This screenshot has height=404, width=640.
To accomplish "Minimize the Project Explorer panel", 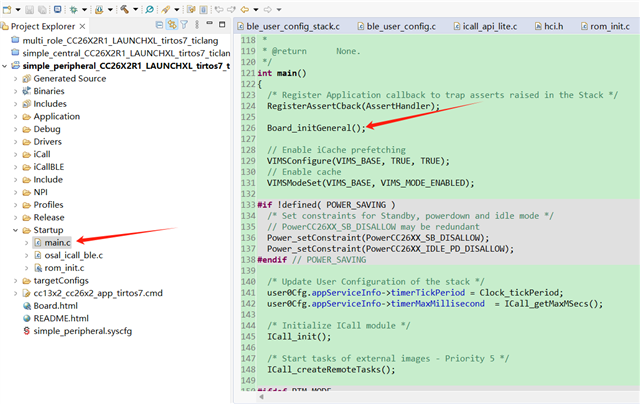I will coord(209,24).
